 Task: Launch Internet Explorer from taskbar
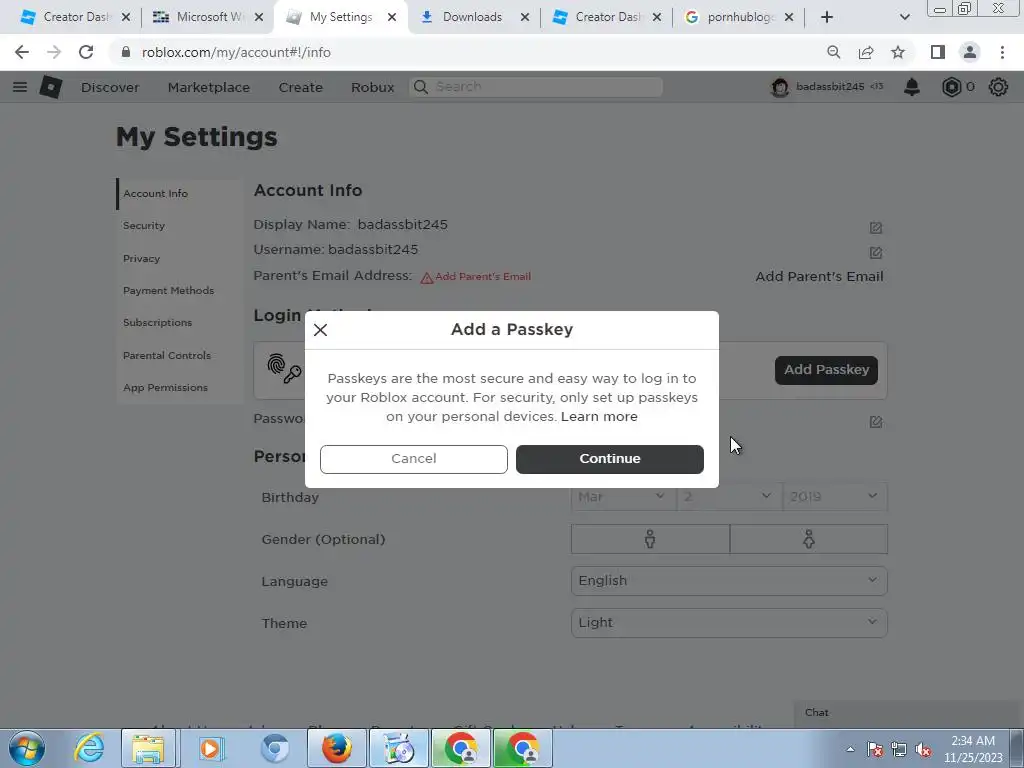pos(89,748)
